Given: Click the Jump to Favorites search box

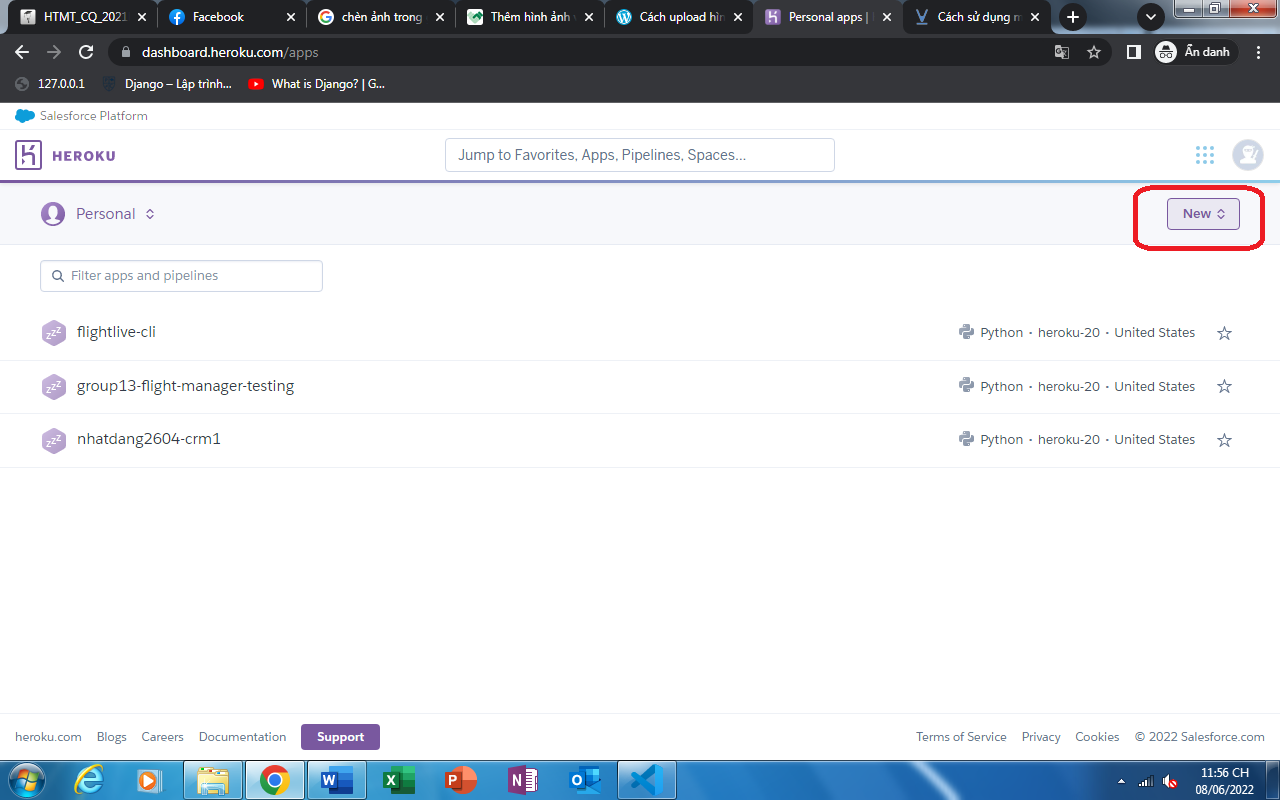Looking at the screenshot, I should [x=640, y=155].
